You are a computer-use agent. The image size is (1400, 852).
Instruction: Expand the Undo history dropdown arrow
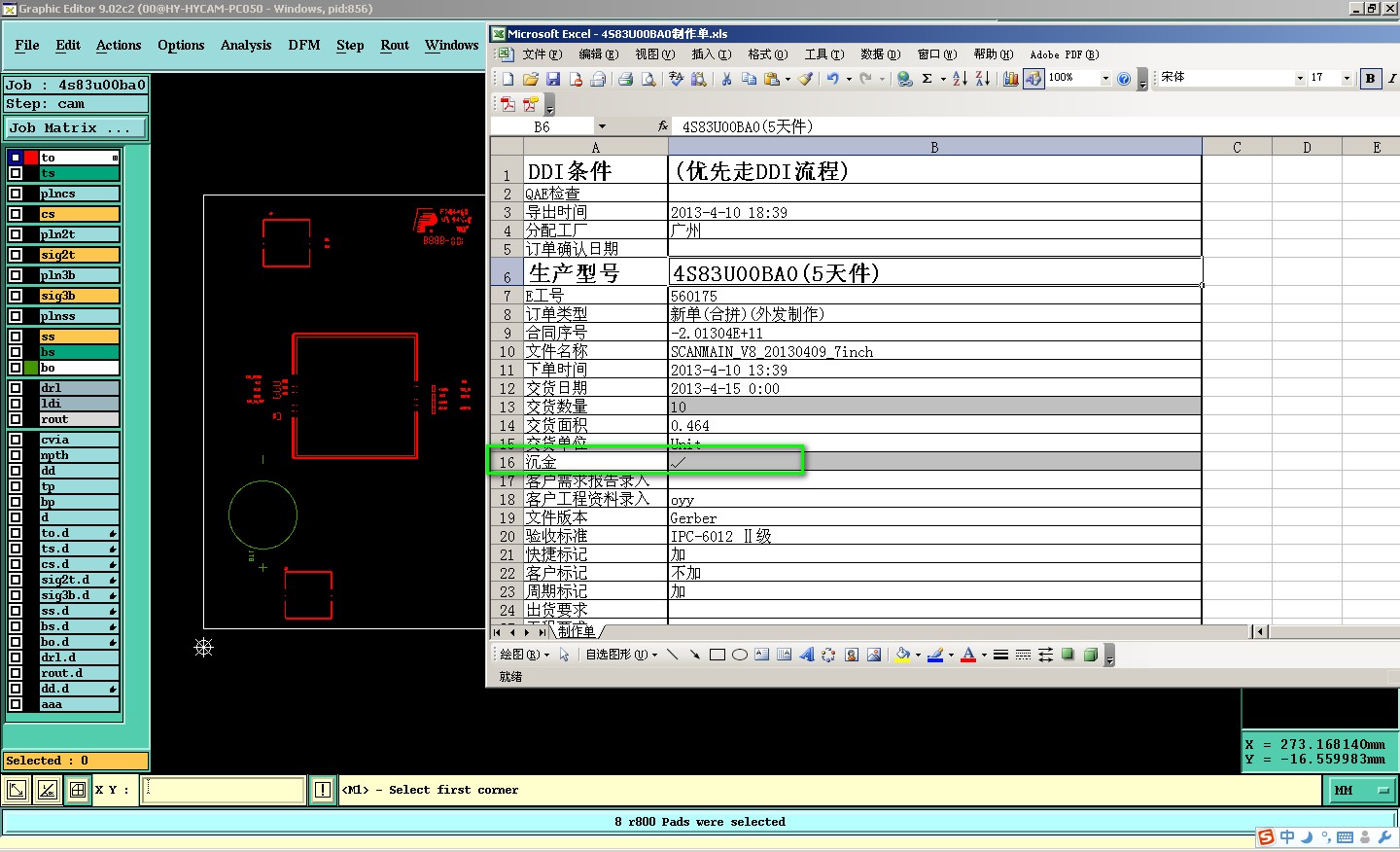click(849, 79)
